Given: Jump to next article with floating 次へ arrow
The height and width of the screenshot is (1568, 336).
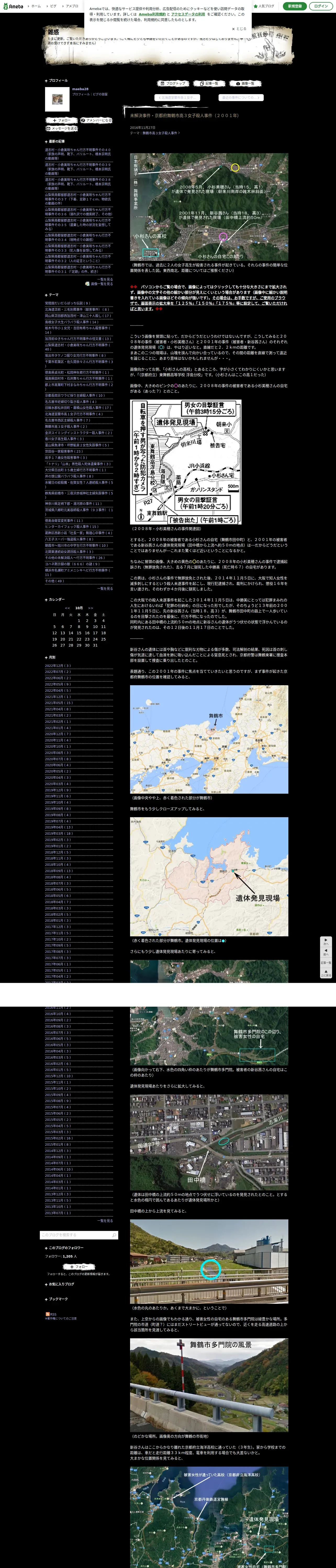Looking at the screenshot, I should tap(326, 941).
